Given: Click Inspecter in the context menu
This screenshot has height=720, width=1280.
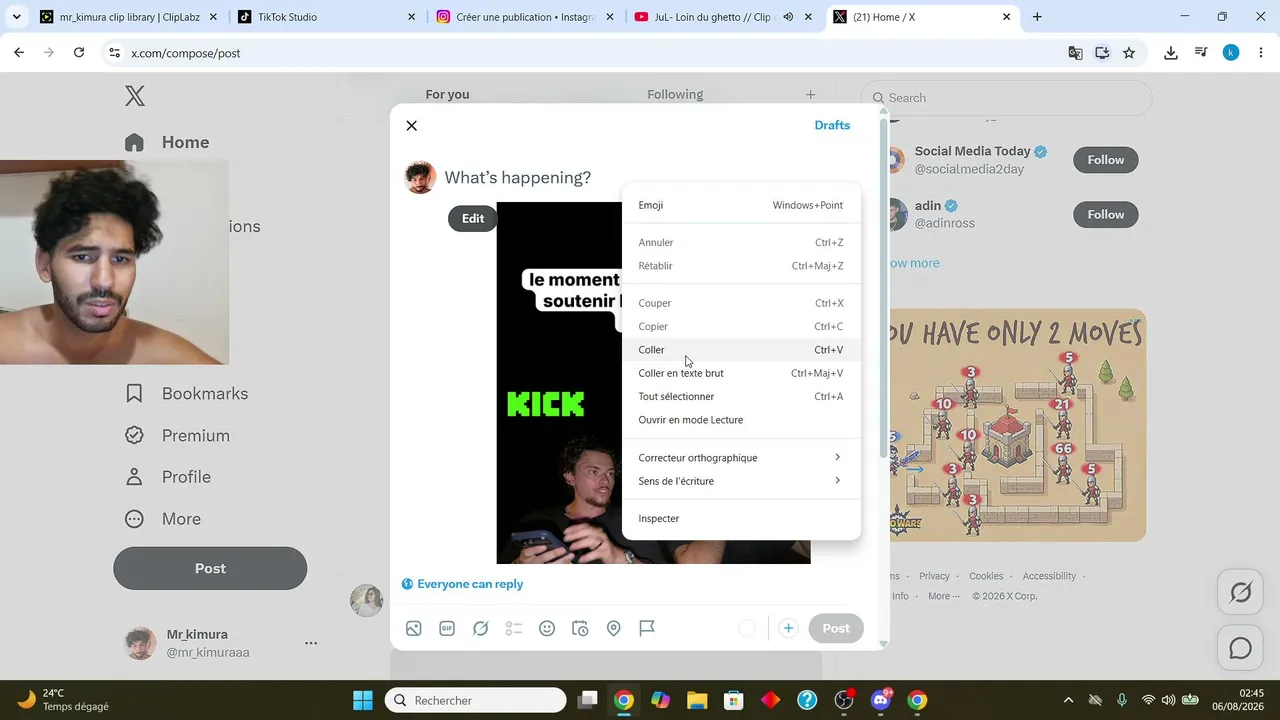Looking at the screenshot, I should click(x=741, y=518).
